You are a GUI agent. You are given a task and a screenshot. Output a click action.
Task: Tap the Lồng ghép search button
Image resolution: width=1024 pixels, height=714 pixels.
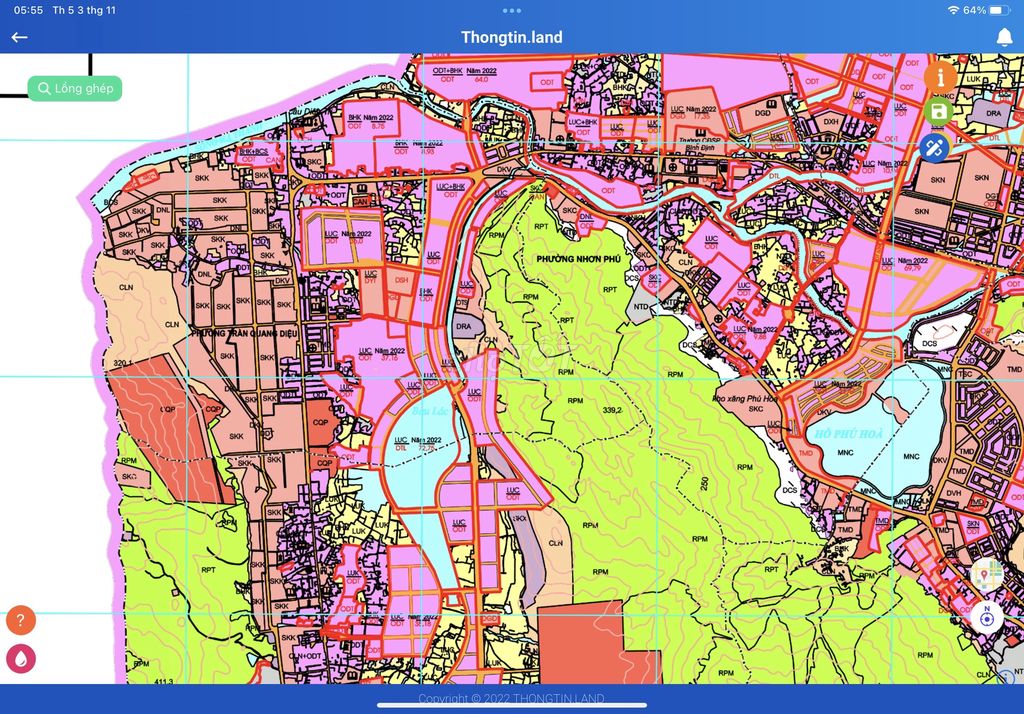click(x=74, y=88)
